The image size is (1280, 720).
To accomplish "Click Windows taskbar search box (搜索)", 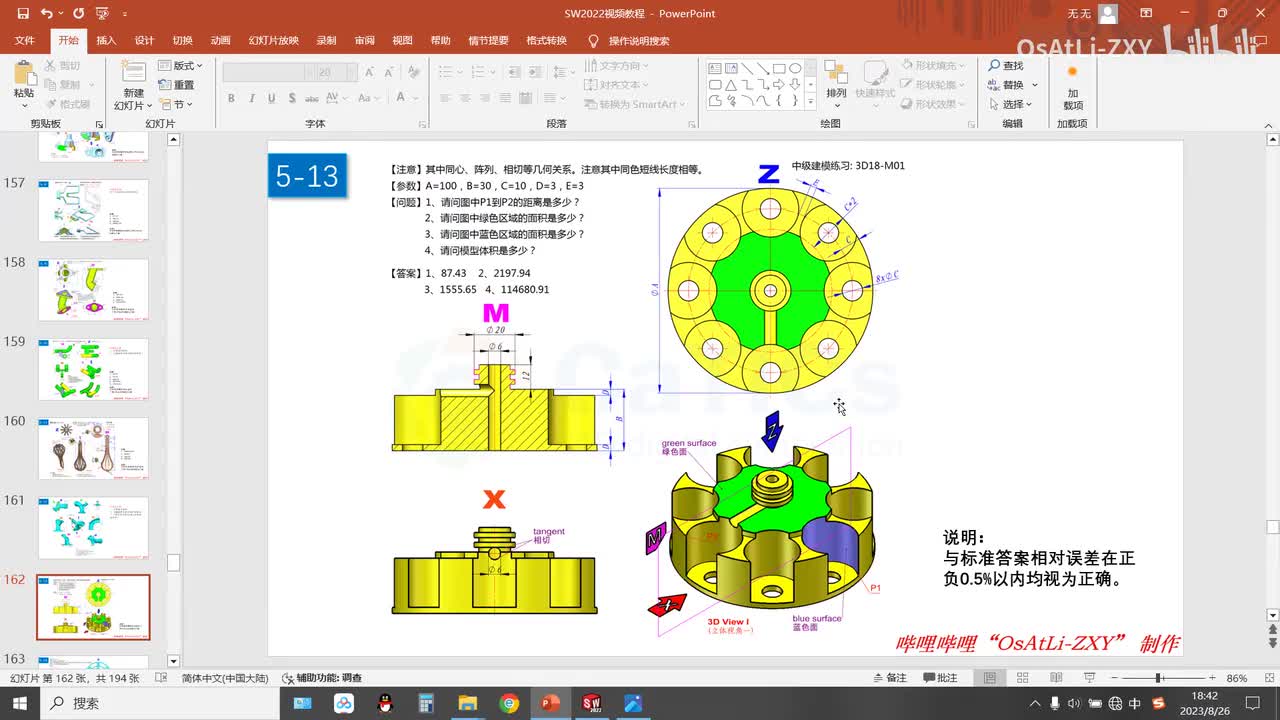I will [160, 703].
